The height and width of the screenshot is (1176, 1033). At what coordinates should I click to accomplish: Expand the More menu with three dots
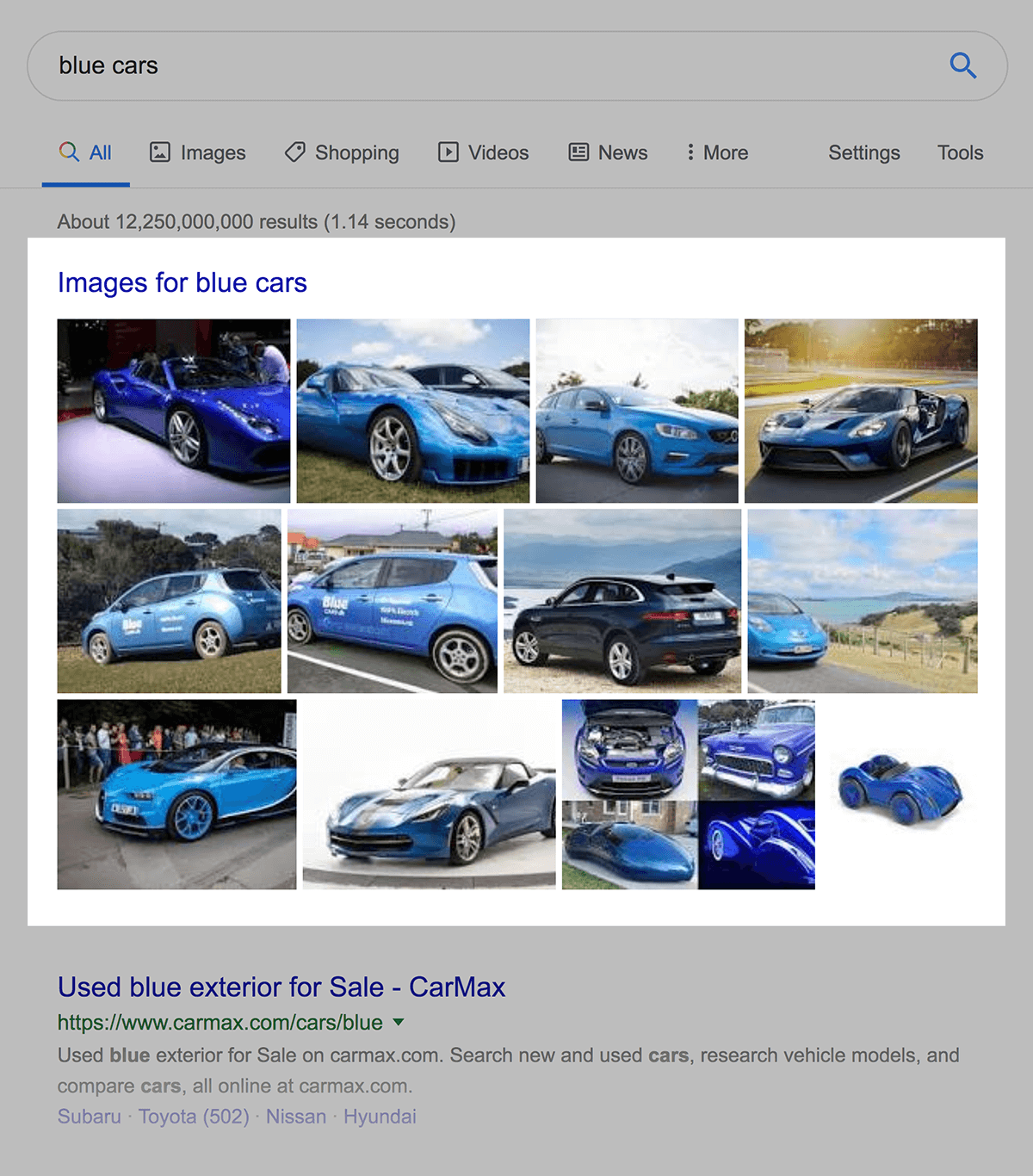pos(717,152)
